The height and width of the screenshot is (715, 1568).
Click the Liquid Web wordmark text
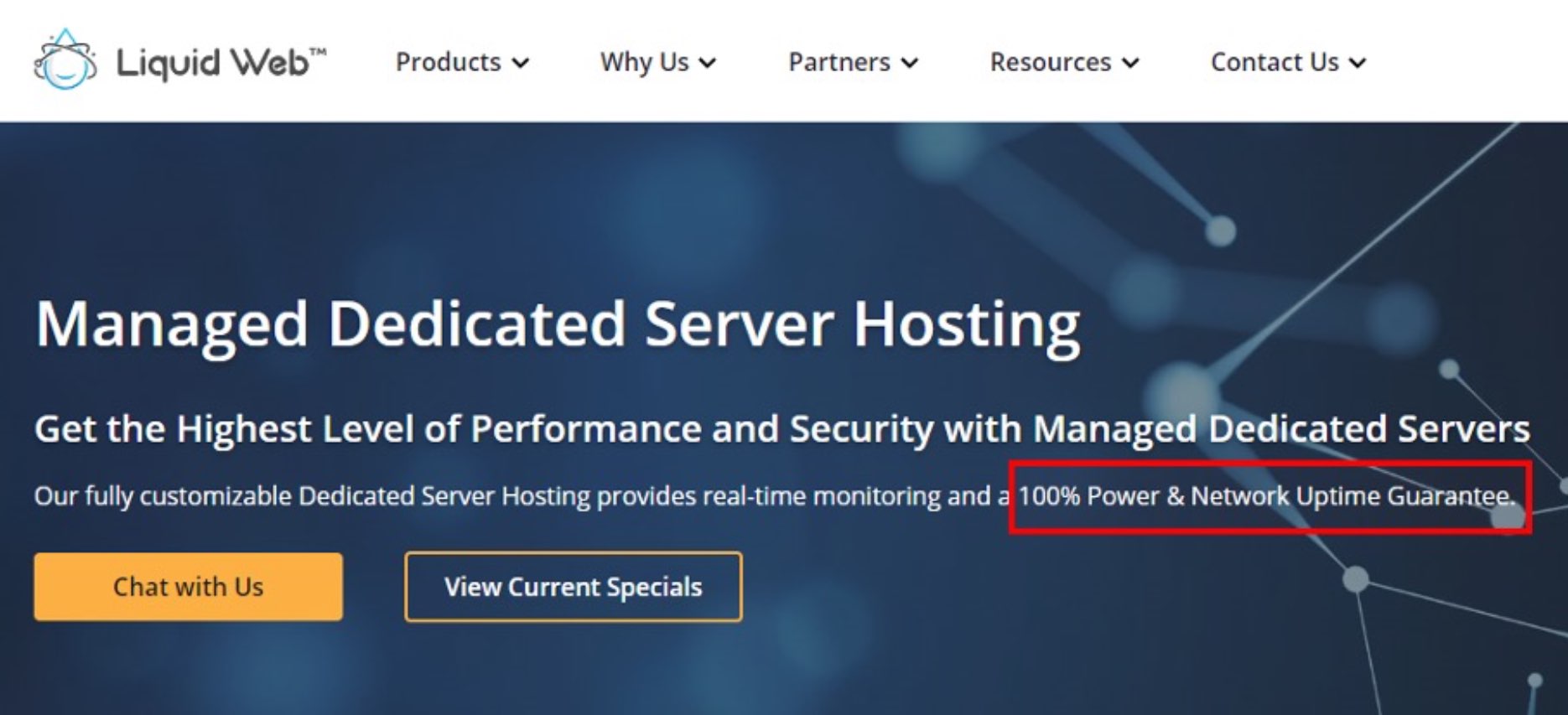point(221,63)
